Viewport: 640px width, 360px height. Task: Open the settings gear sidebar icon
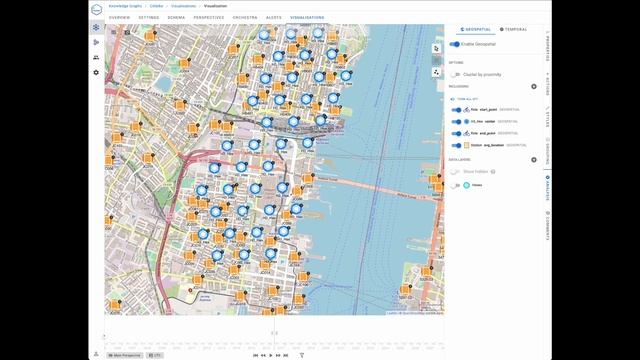point(96,72)
